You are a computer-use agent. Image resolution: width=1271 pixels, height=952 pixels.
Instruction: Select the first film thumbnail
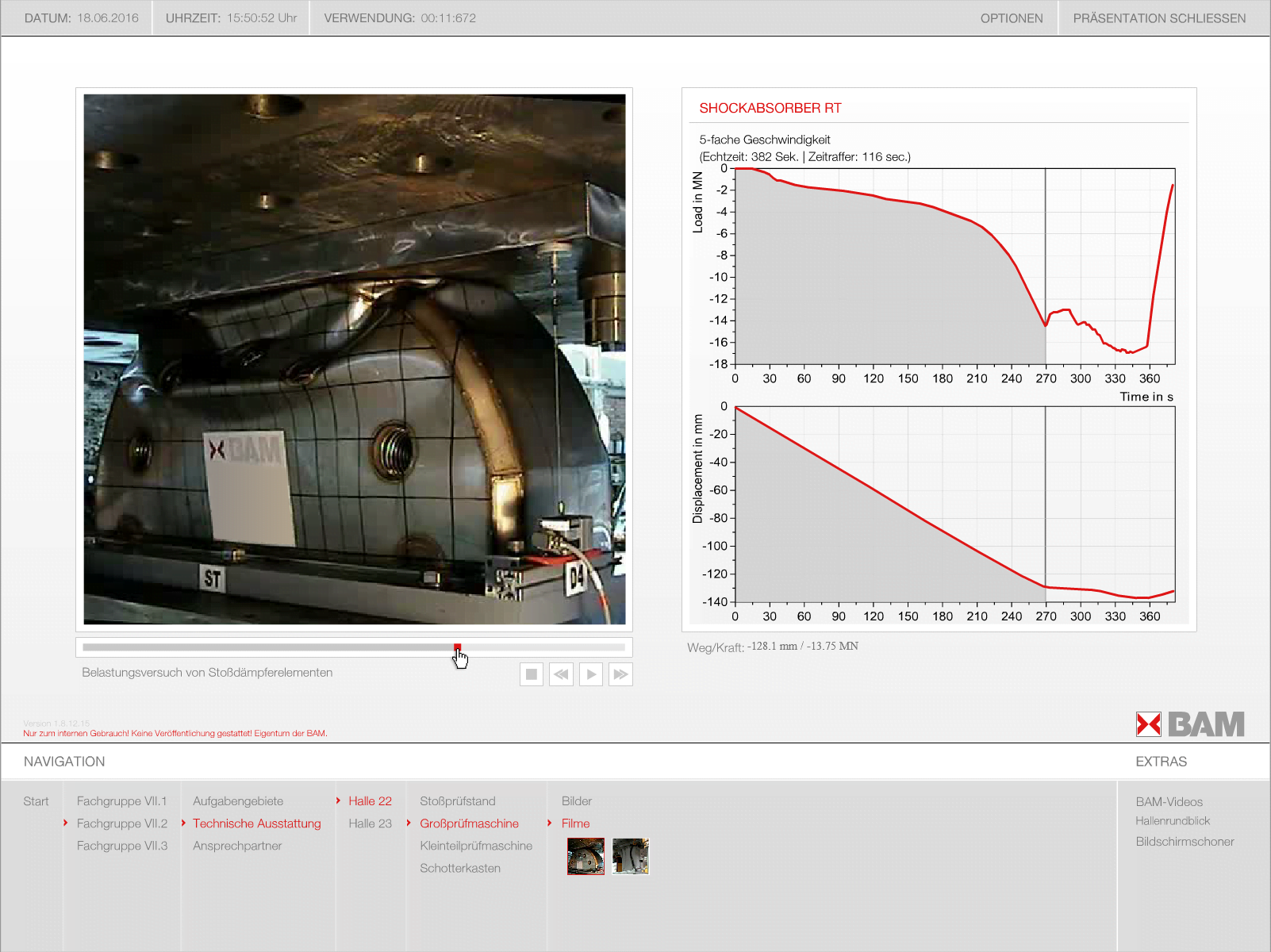click(x=586, y=857)
